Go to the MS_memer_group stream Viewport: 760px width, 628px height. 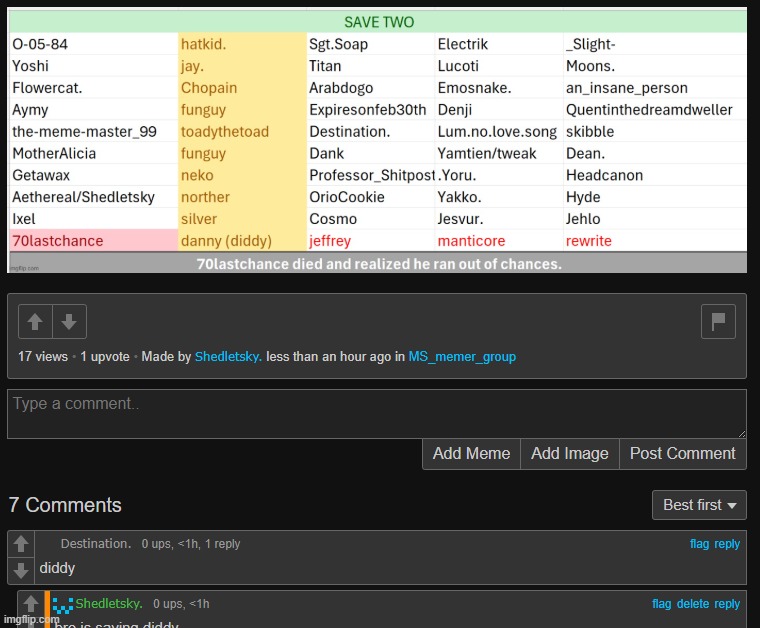coord(462,357)
